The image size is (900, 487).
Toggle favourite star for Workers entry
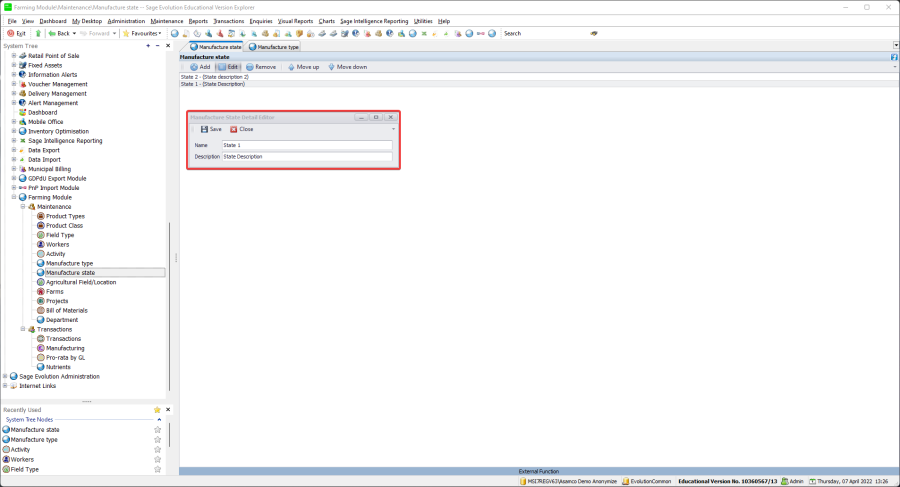pyautogui.click(x=157, y=459)
